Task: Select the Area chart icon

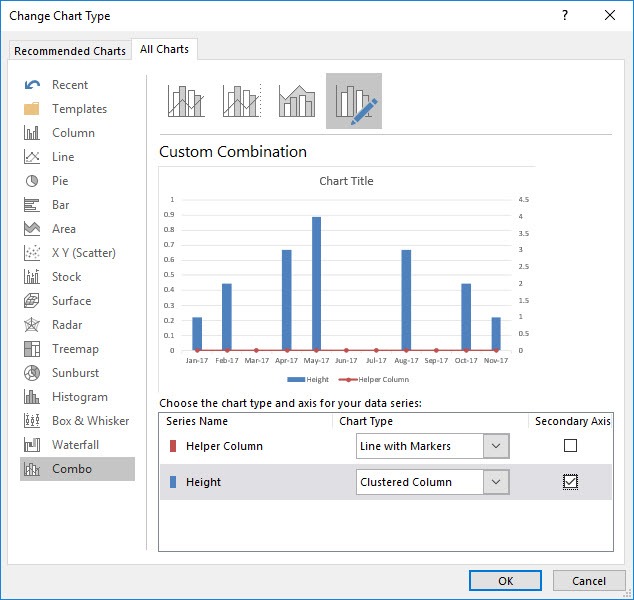Action: tap(32, 229)
